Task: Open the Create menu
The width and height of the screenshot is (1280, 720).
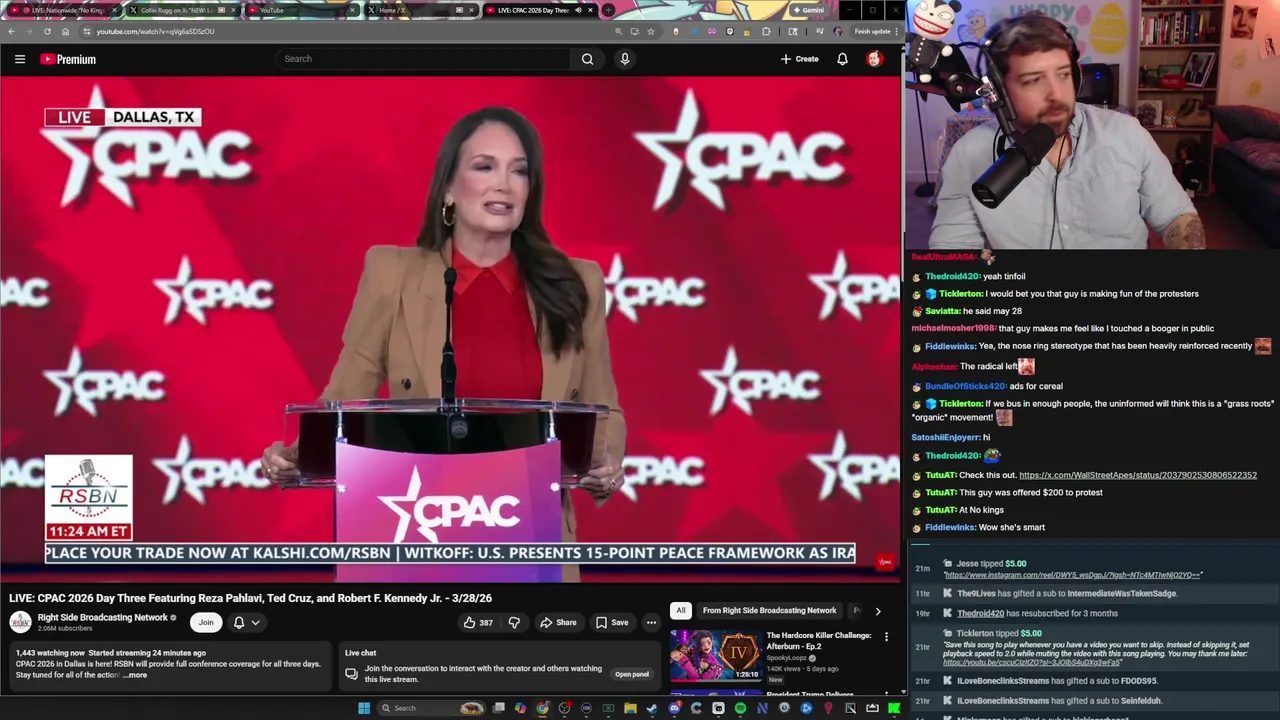Action: click(x=800, y=59)
